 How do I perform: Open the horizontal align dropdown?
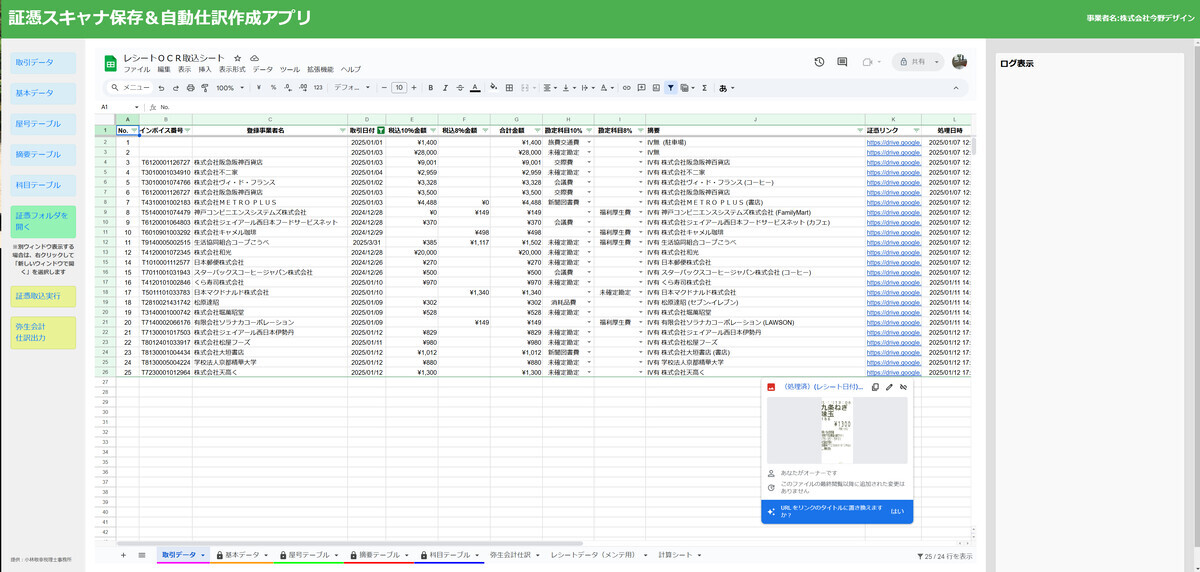(551, 88)
